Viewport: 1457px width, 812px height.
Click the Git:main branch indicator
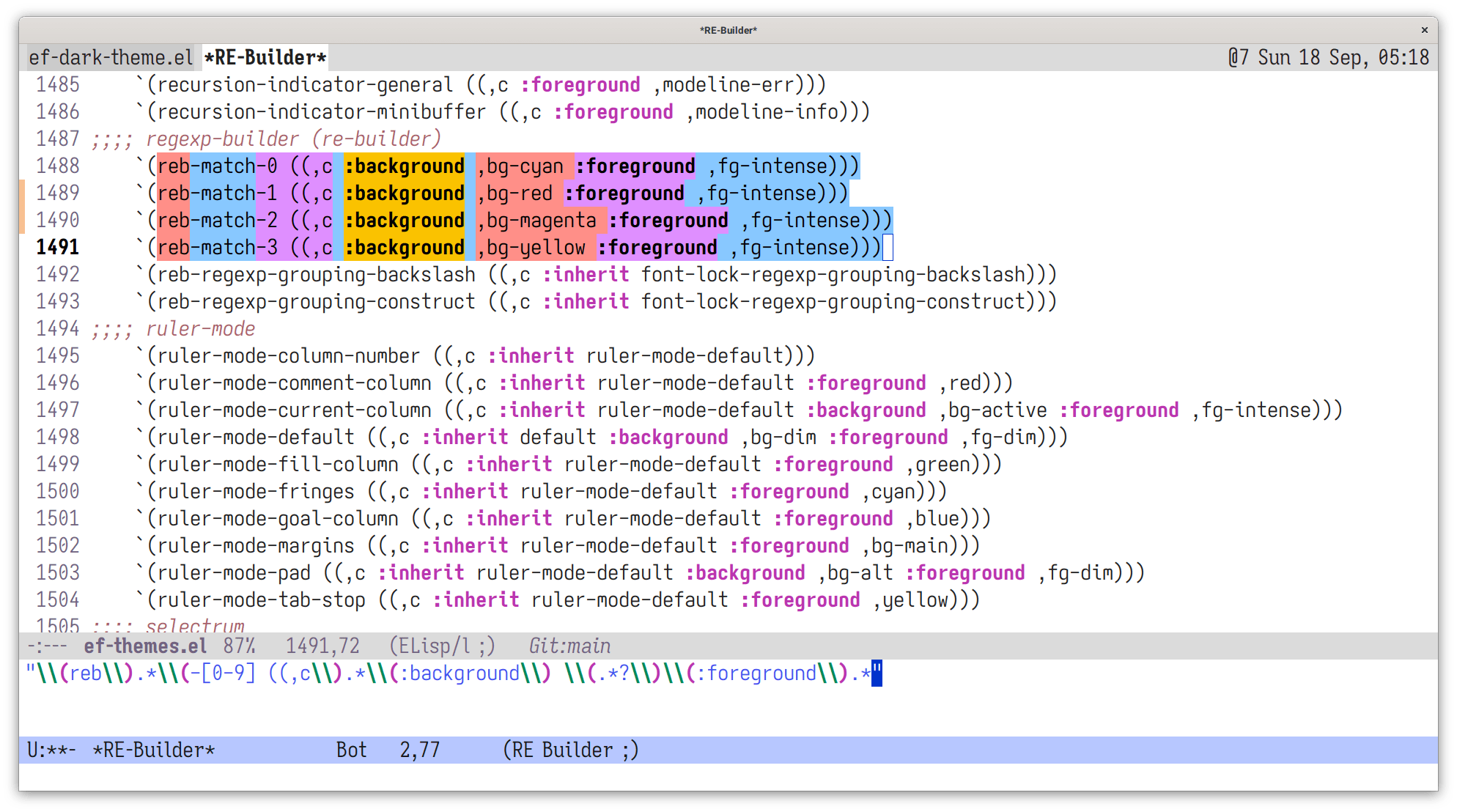[569, 646]
